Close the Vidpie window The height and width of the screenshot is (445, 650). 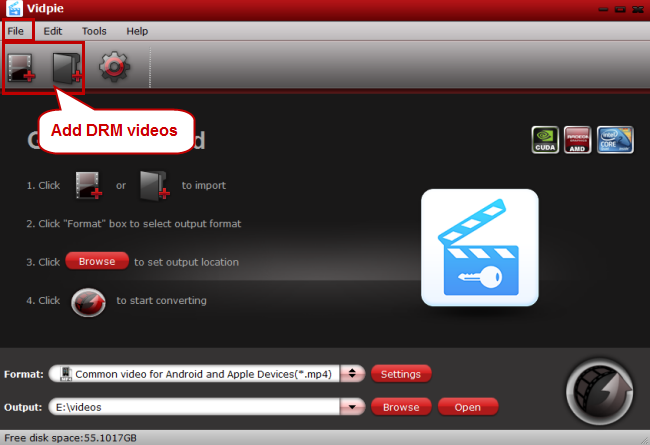point(638,9)
